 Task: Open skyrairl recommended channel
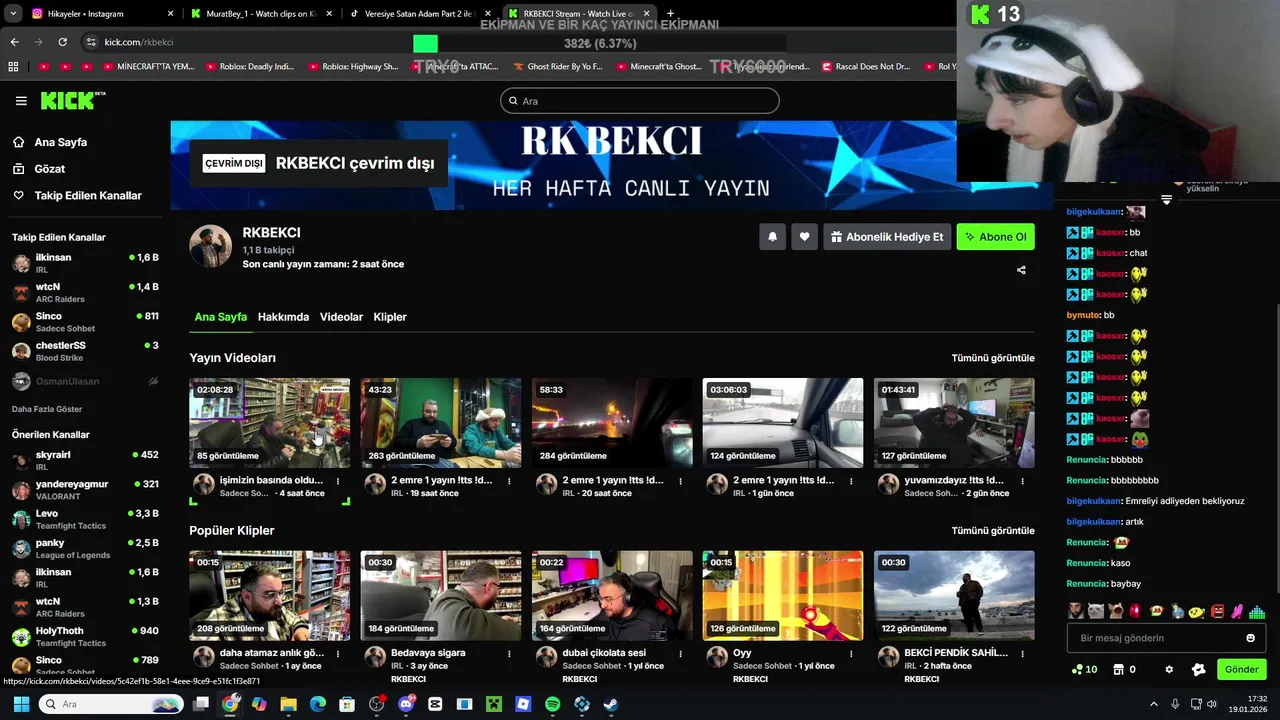click(85, 460)
